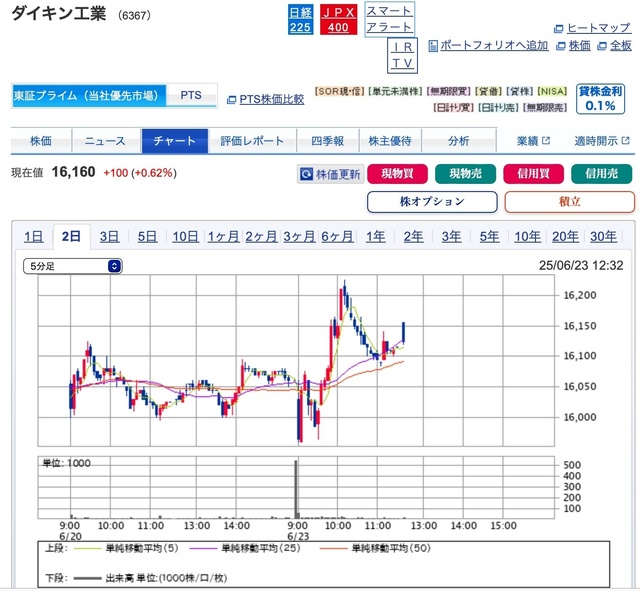Select the 30年 chart period
Viewport: 640px width, 591px height.
tap(603, 236)
